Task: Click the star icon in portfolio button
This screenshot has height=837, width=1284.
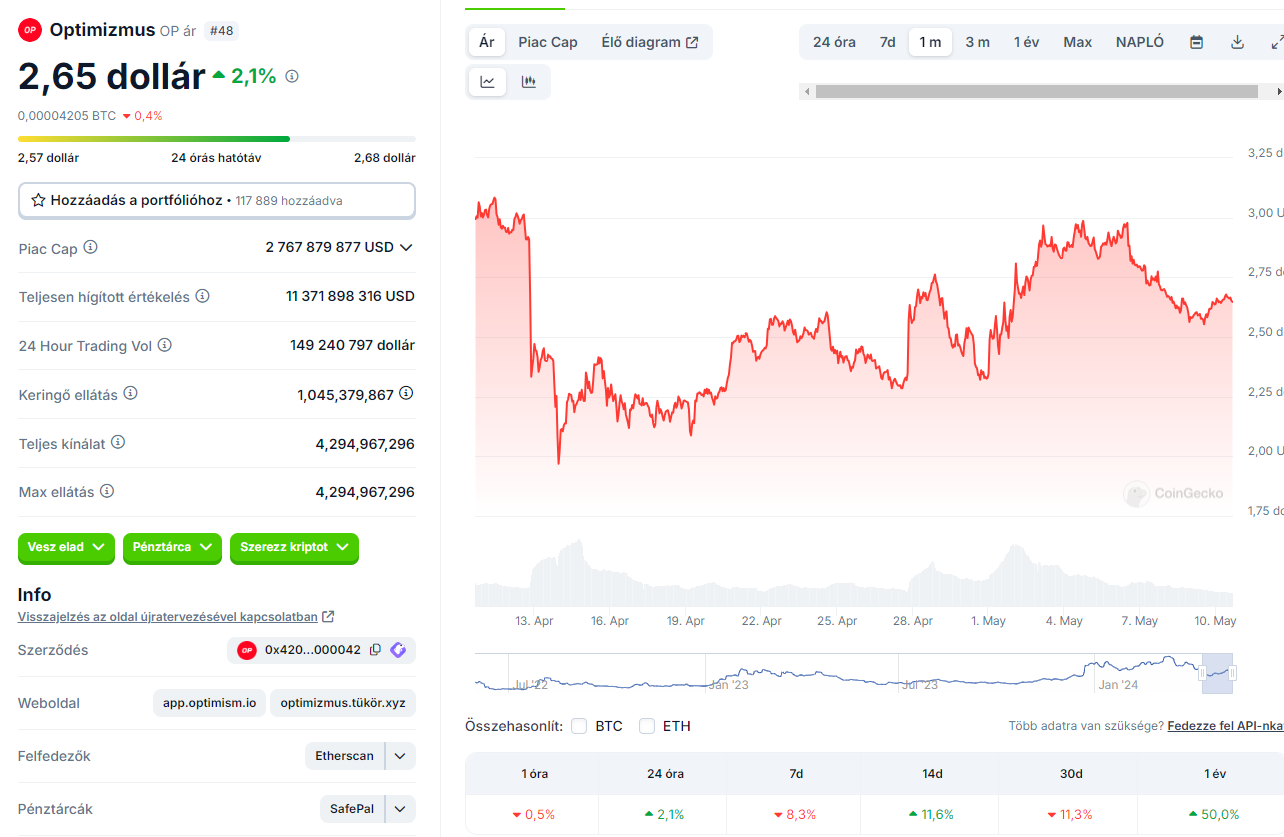Action: pos(39,200)
